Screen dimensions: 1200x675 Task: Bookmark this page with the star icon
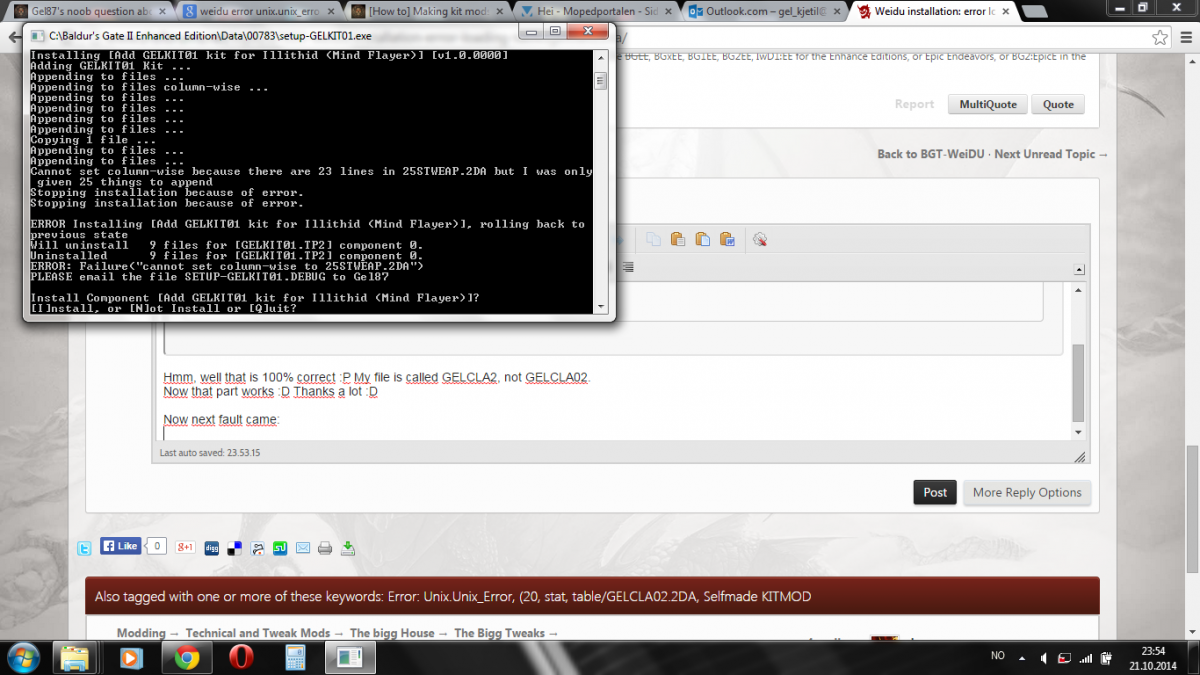pos(1159,37)
